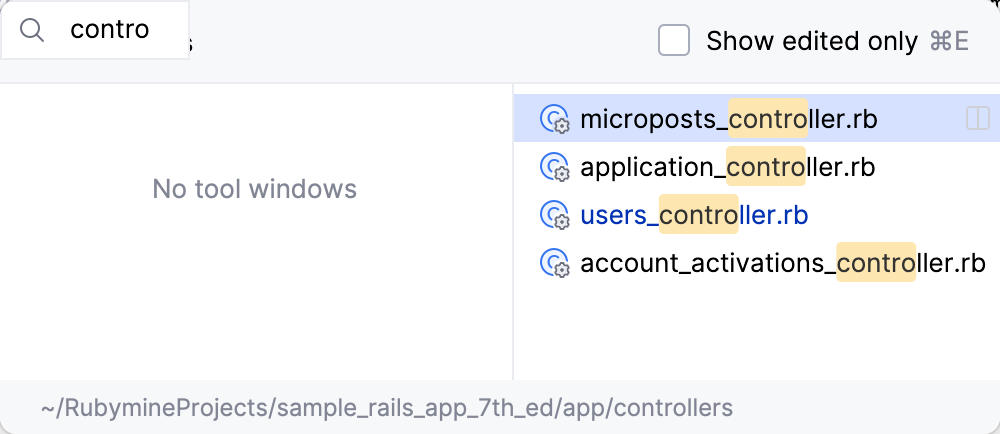Click the search magnifier icon
1000x434 pixels.
click(33, 31)
